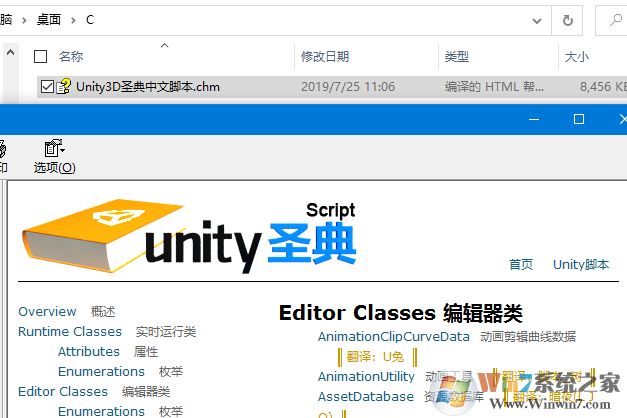Click the 桌面 breadcrumb in the address bar
This screenshot has height=418, width=627.
pos(49,20)
